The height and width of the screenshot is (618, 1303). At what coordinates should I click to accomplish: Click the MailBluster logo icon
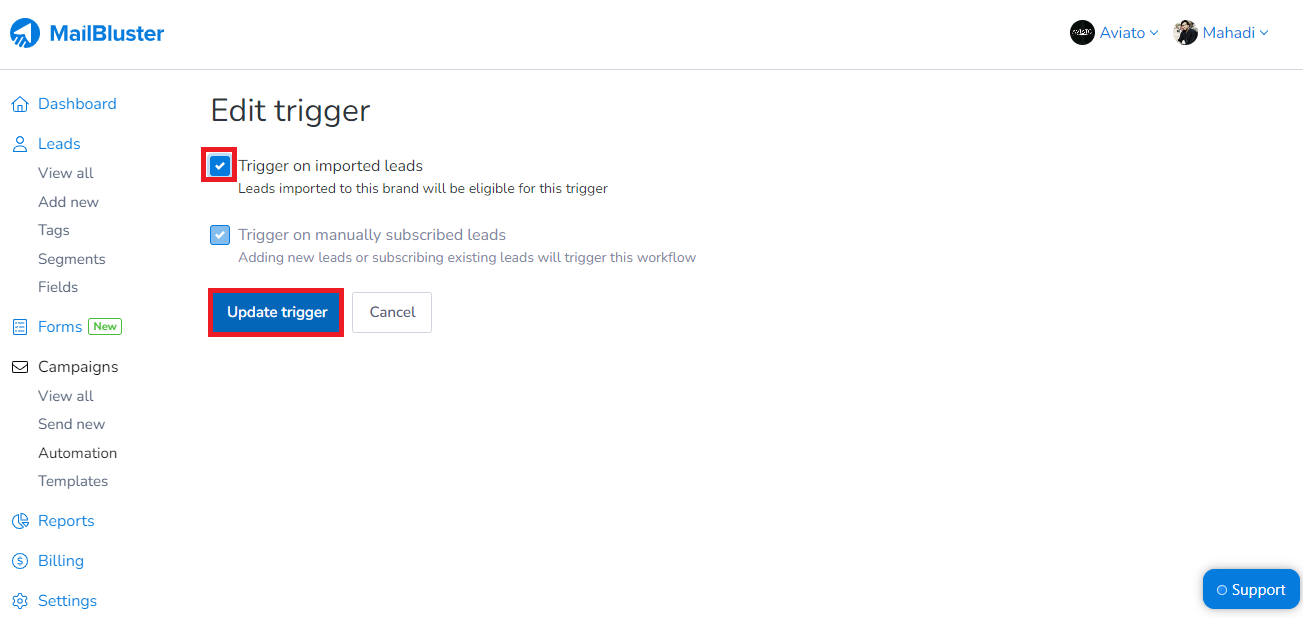coord(25,32)
